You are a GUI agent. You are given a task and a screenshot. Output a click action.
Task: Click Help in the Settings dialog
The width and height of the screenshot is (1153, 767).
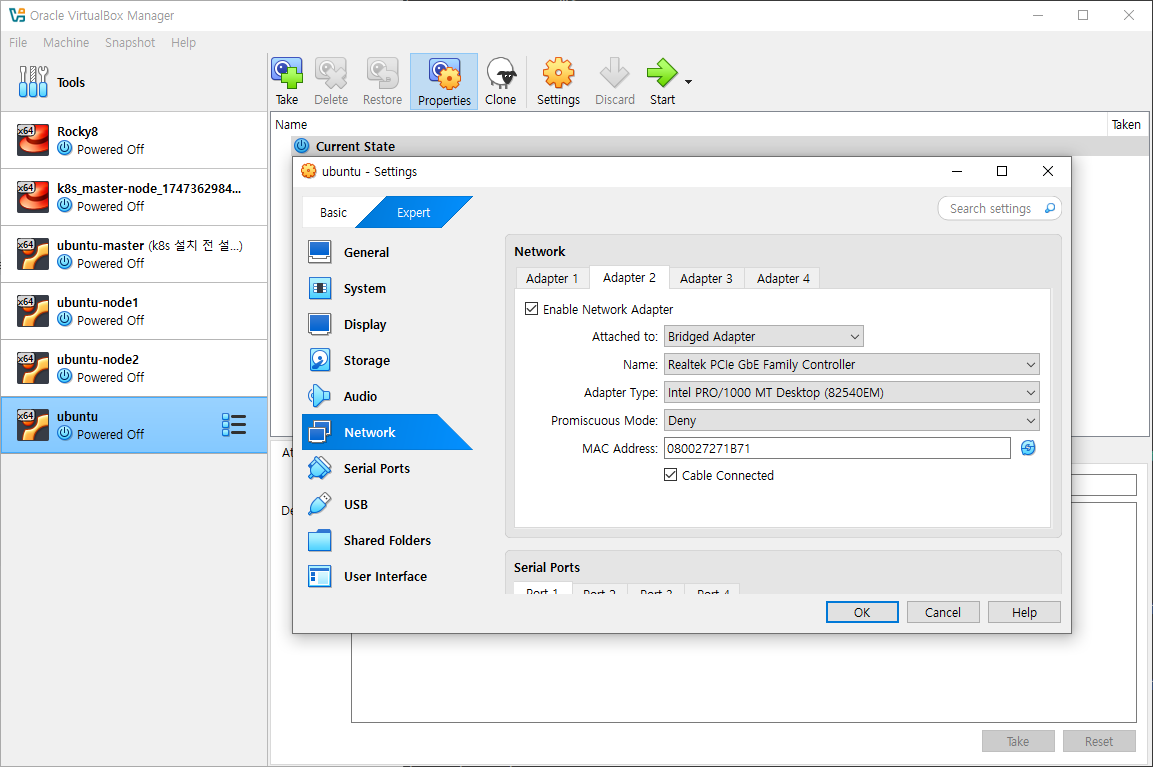click(x=1024, y=612)
